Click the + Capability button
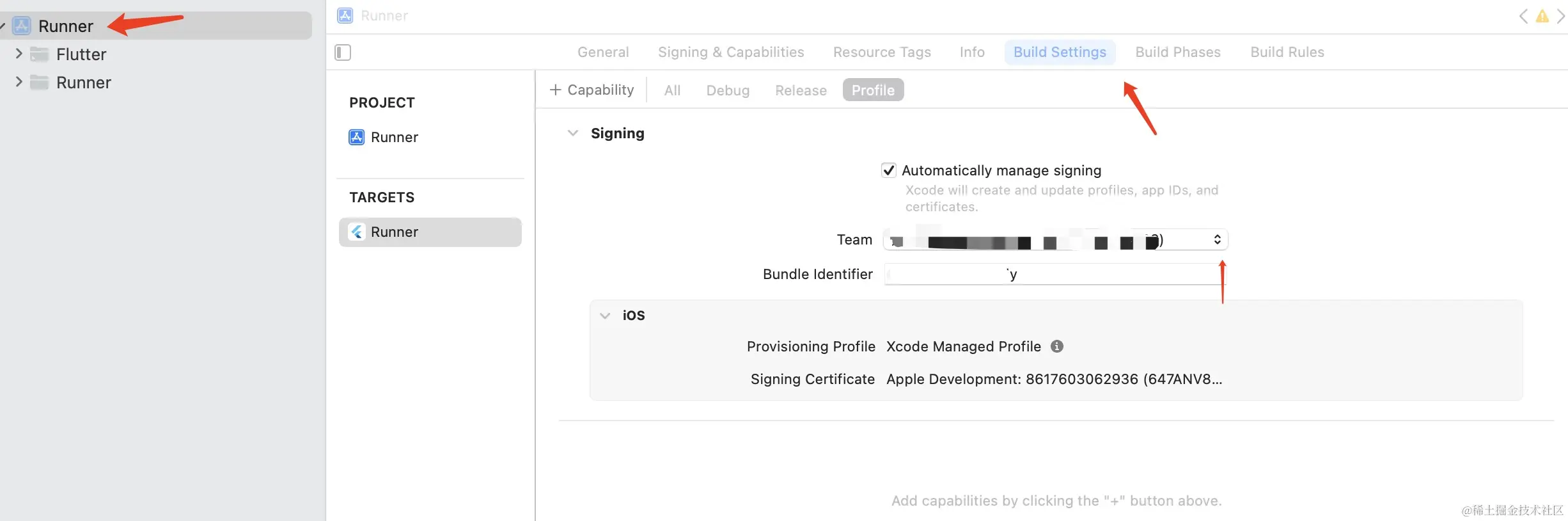 tap(592, 90)
